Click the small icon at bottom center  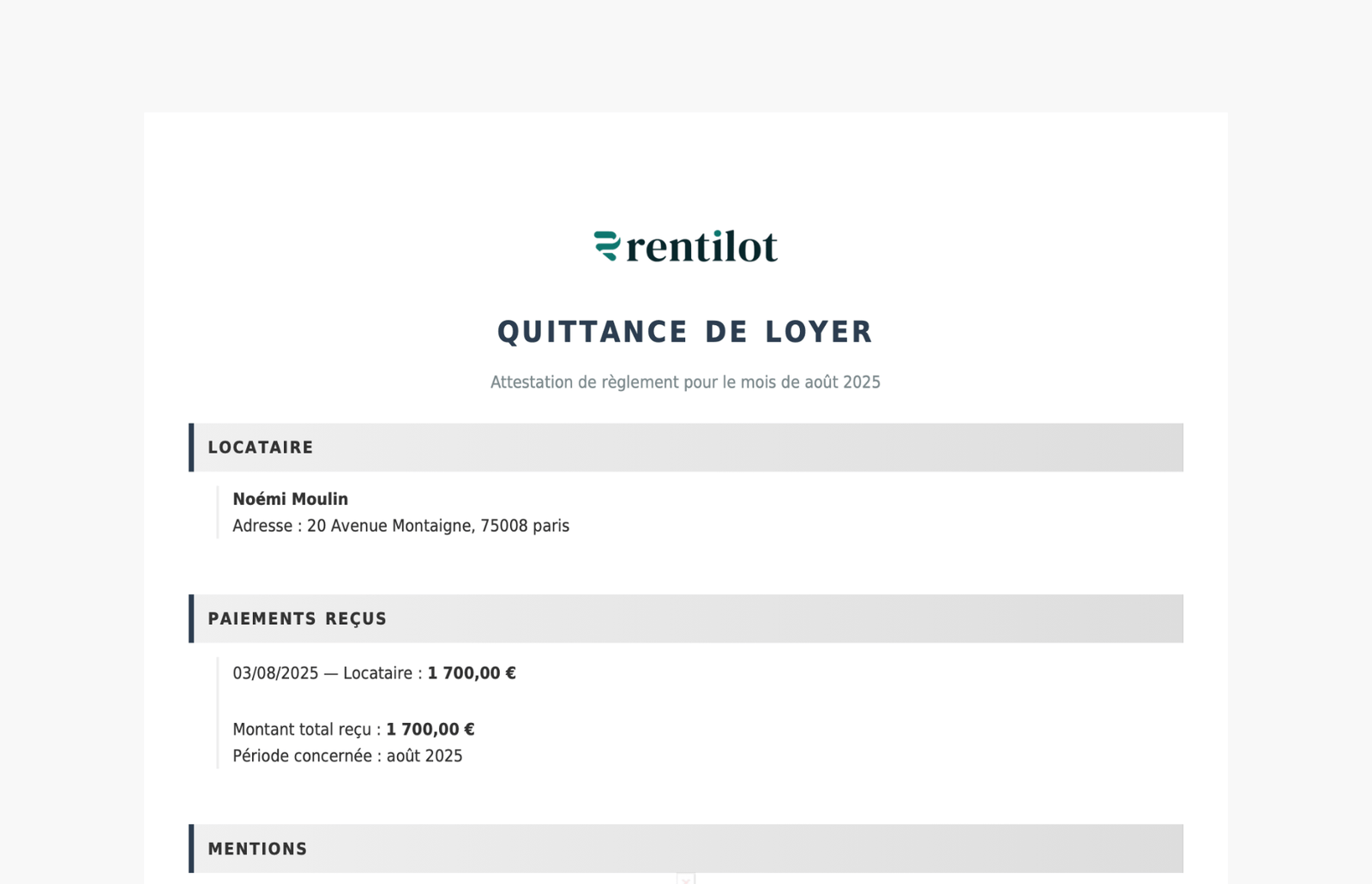click(685, 879)
